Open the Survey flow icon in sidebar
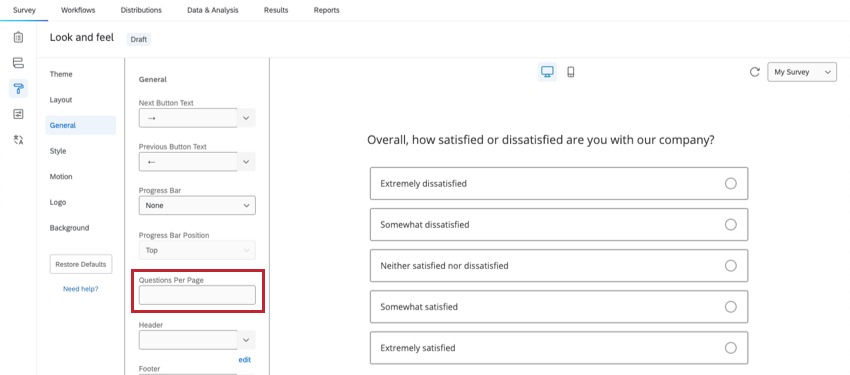The width and height of the screenshot is (850, 375). [x=18, y=62]
